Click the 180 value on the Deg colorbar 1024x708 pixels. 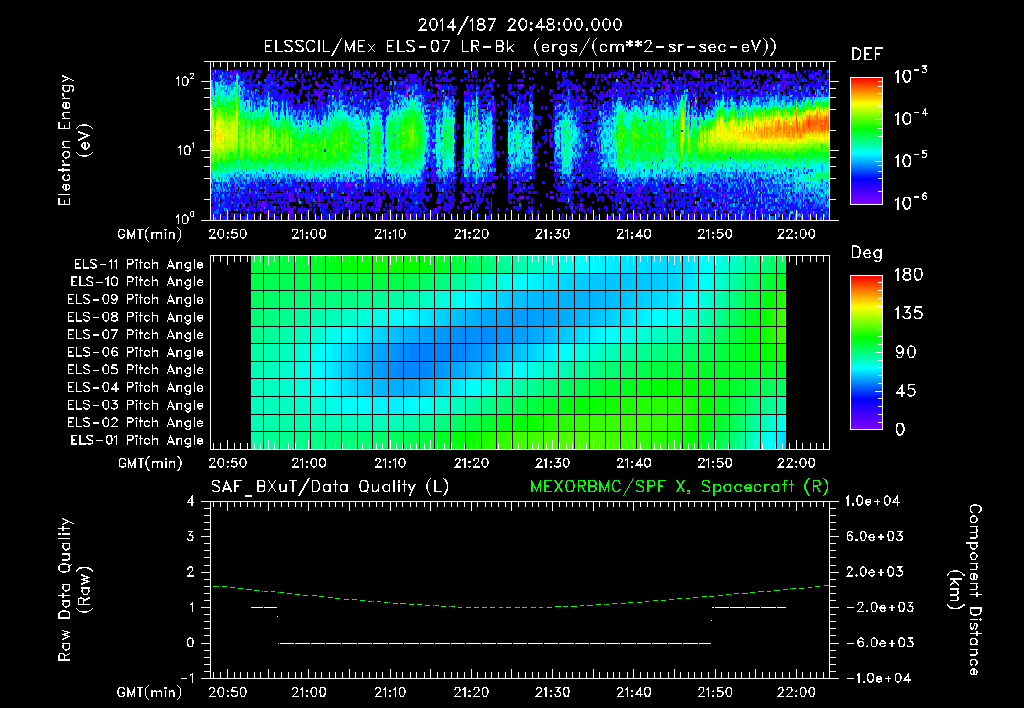[908, 275]
